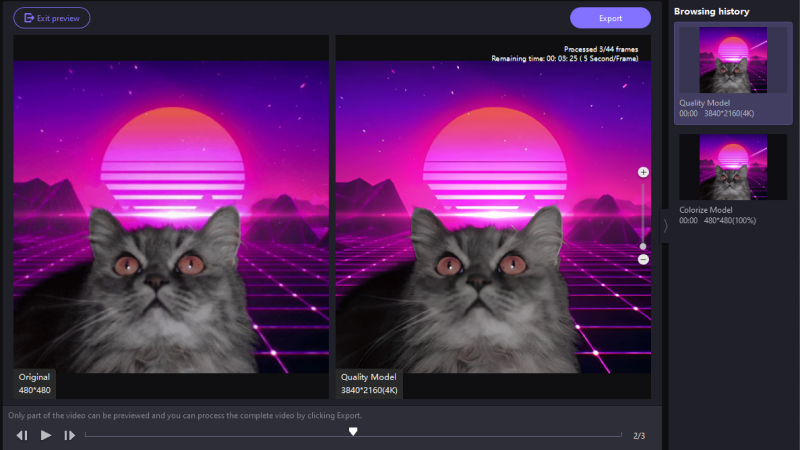
Task: Click the playback timeline marker
Action: pyautogui.click(x=353, y=432)
